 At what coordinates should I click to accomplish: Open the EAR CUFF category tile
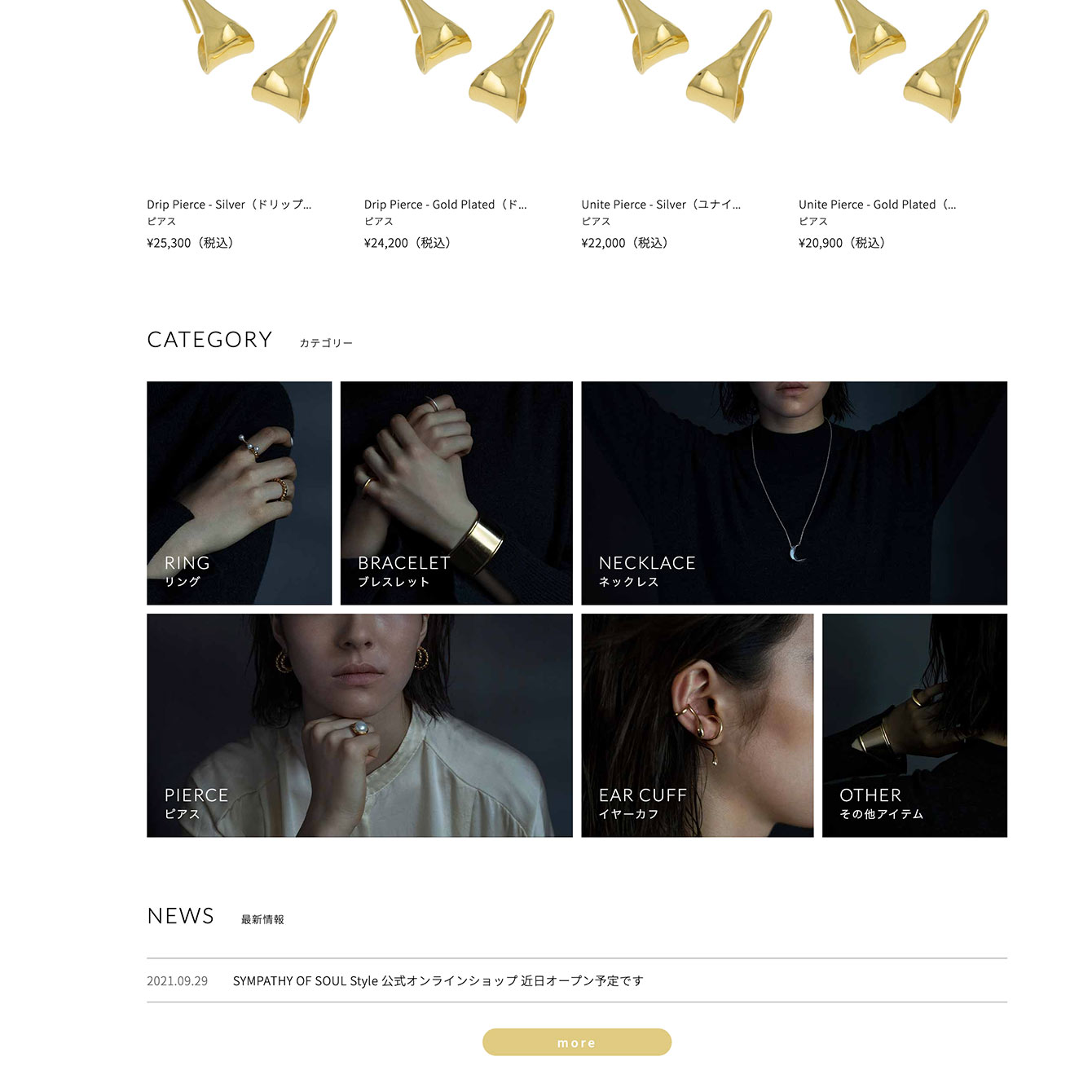coord(698,725)
